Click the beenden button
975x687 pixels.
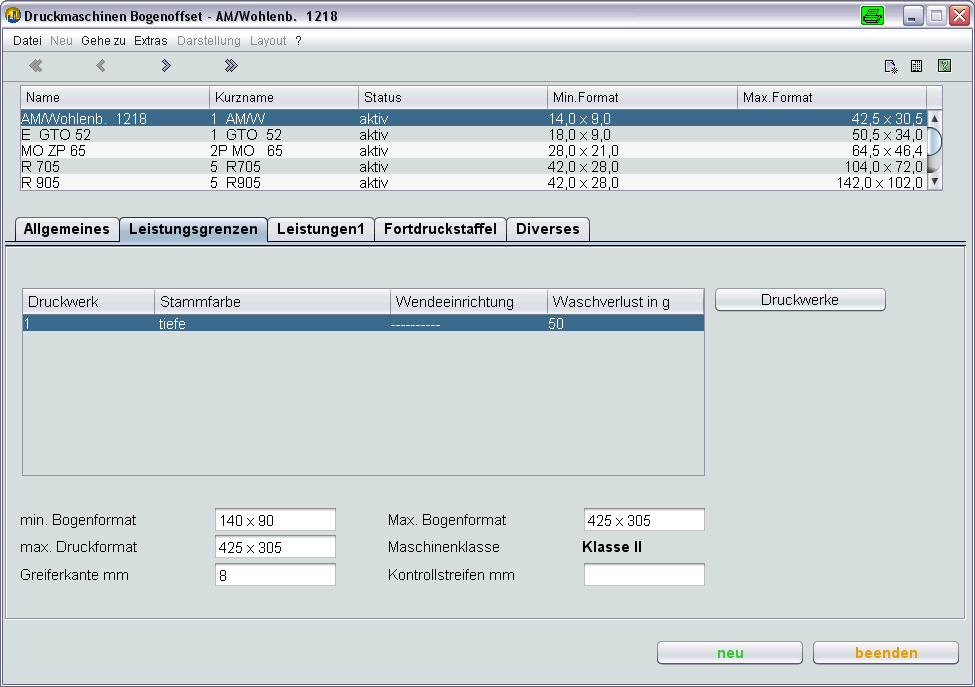coord(886,653)
